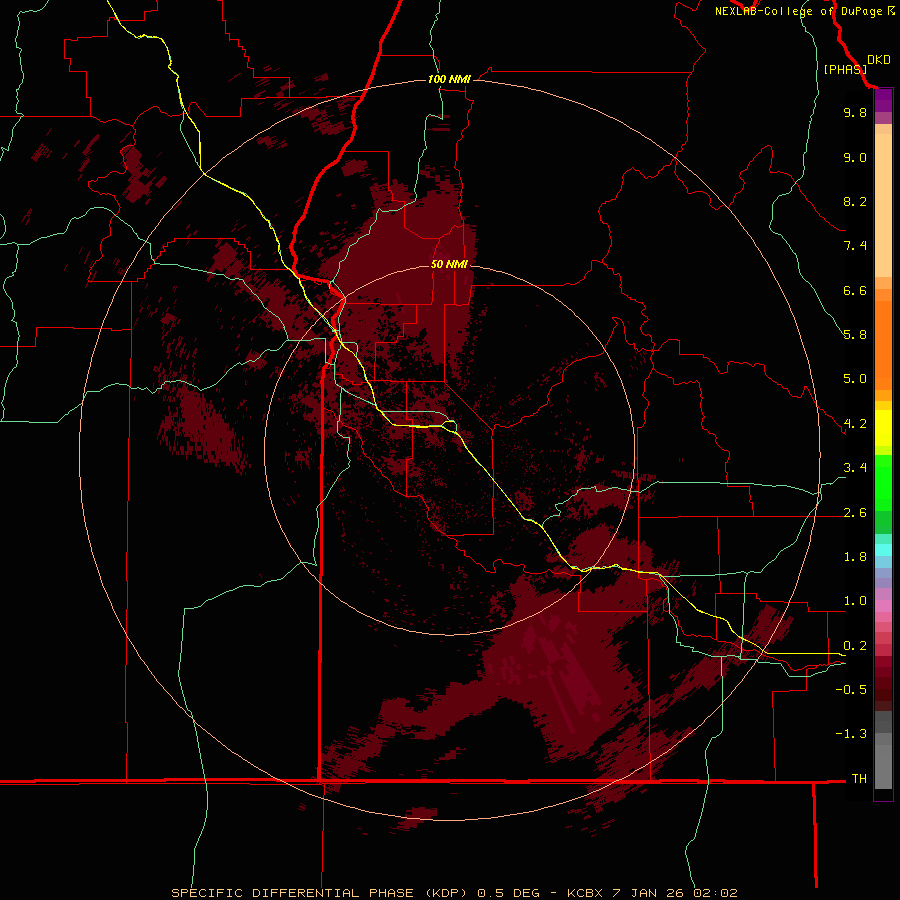Click the 100 NMI range ring label
Image resolution: width=900 pixels, height=900 pixels.
point(449,79)
